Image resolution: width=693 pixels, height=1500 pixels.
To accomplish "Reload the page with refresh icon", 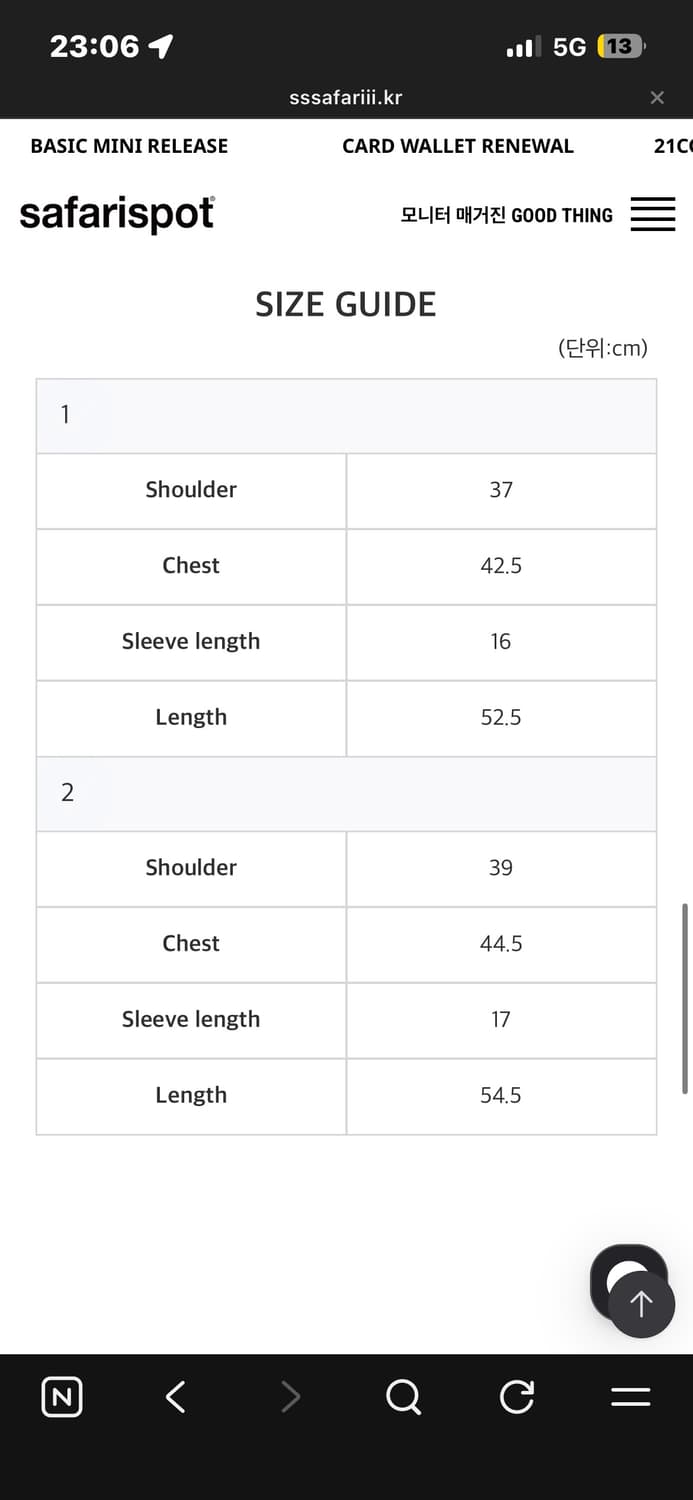I will 517,1397.
